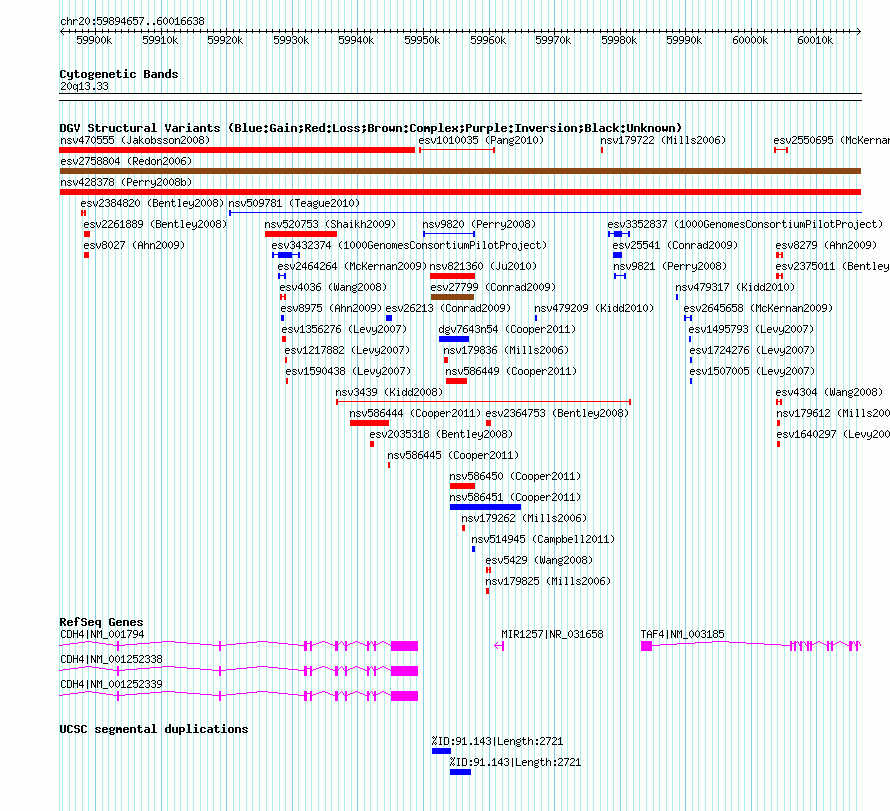Click the nsv179612 variant label

[x=832, y=413]
